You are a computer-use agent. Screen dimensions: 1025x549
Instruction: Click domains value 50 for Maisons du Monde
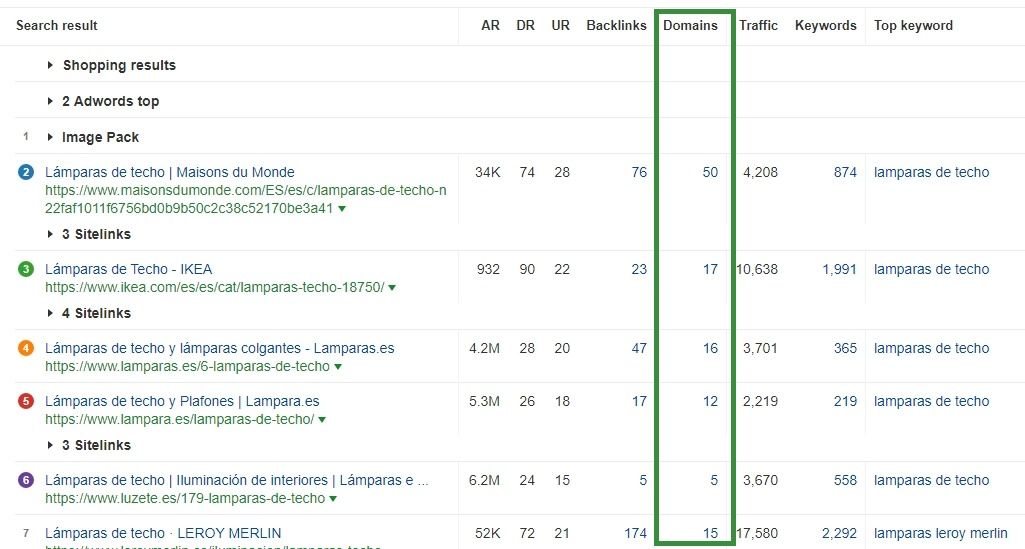(x=710, y=173)
